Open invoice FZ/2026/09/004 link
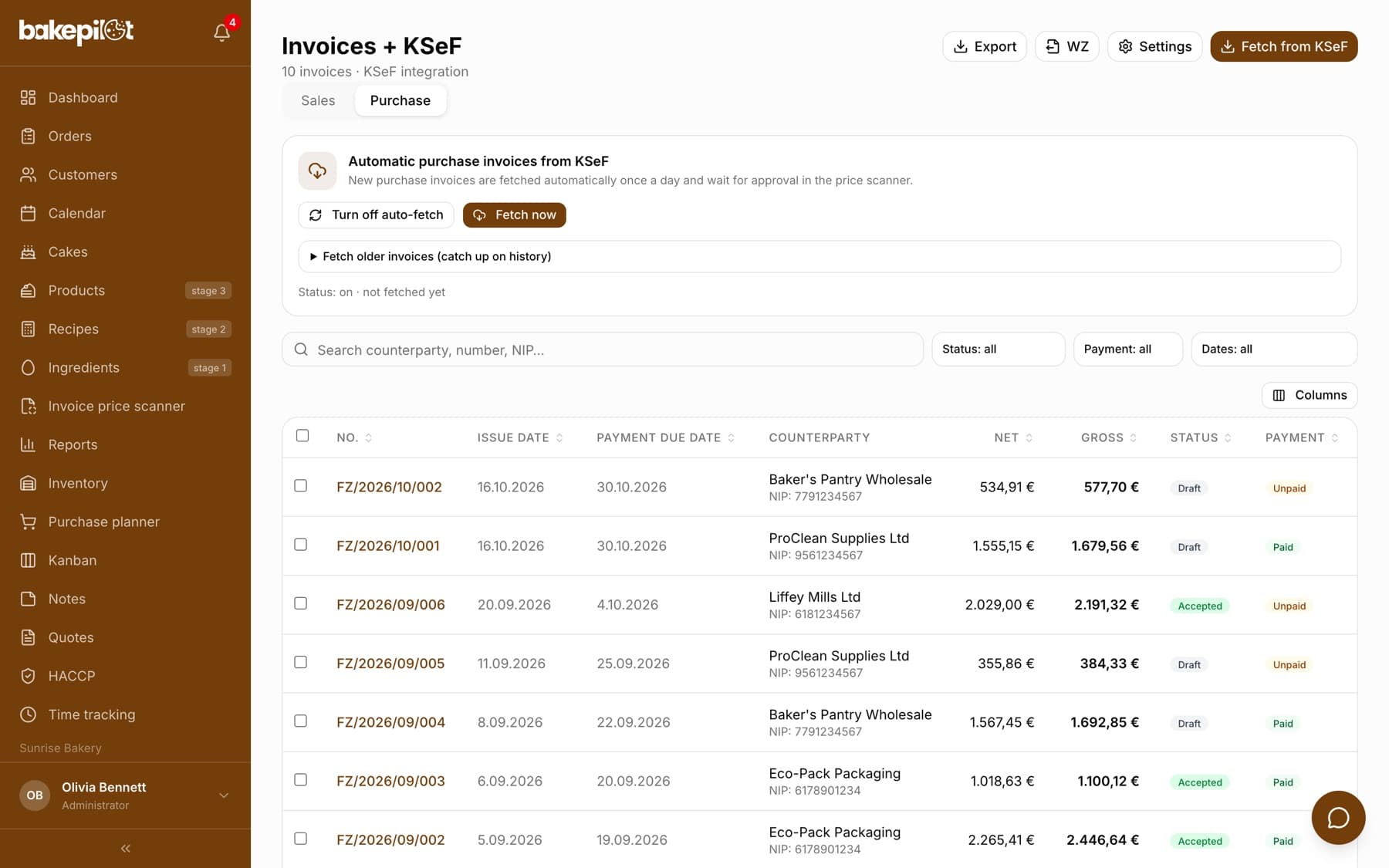The image size is (1389, 868). (390, 722)
